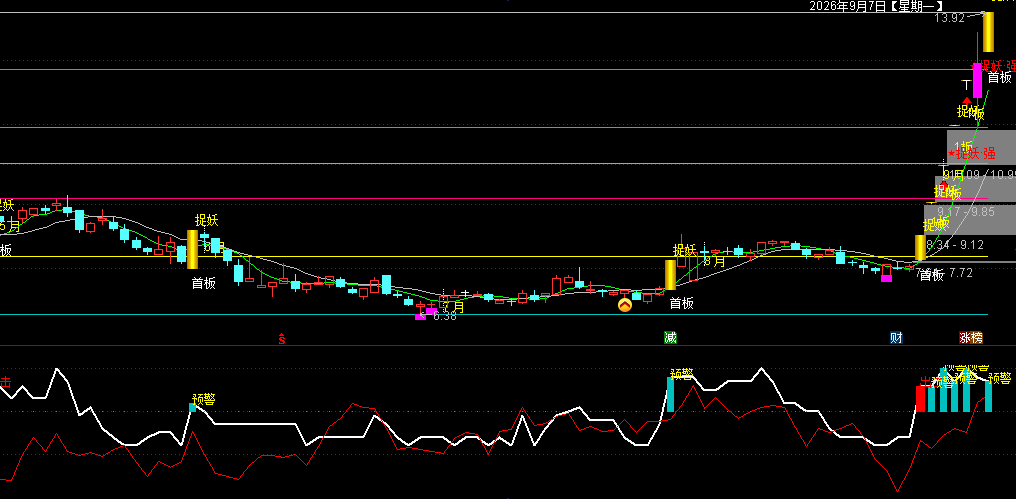Select the gold 首板 candle in June
The image size is (1016, 499).
coord(192,250)
